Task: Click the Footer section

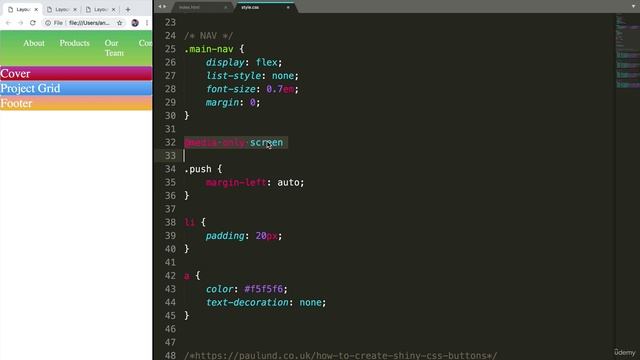Action: 76,103
